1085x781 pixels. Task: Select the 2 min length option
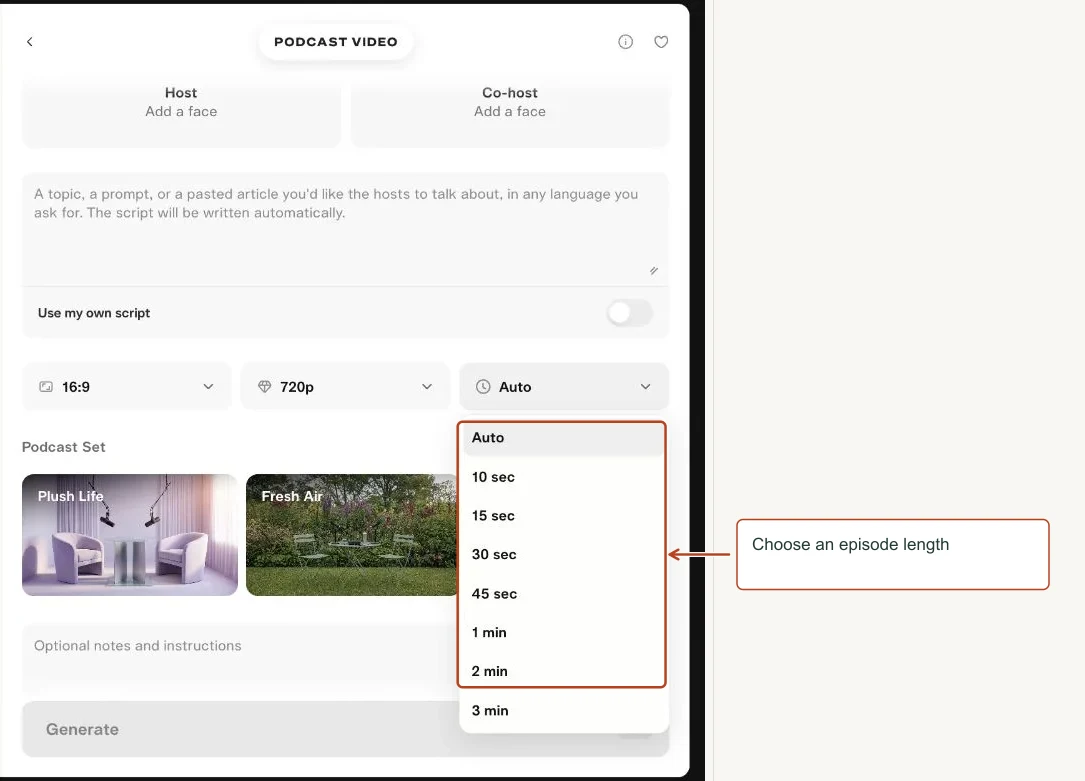pos(563,671)
